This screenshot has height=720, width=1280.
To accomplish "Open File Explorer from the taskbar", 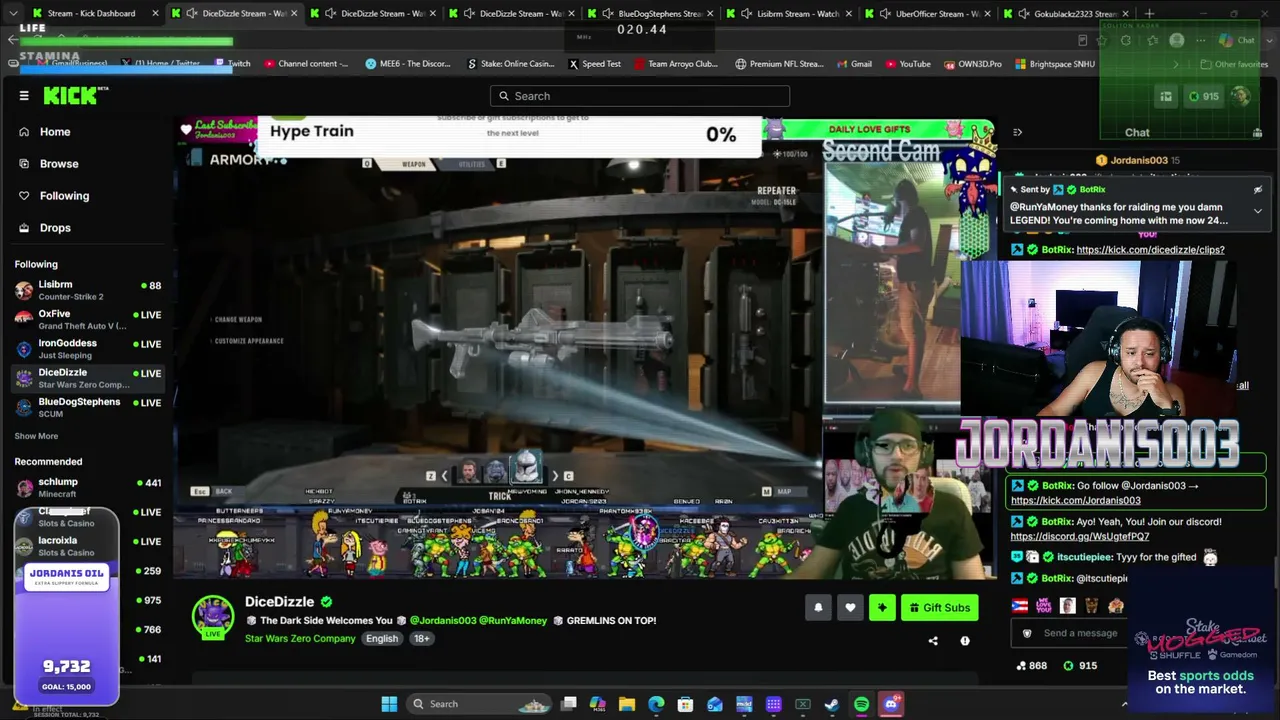I will tap(627, 704).
